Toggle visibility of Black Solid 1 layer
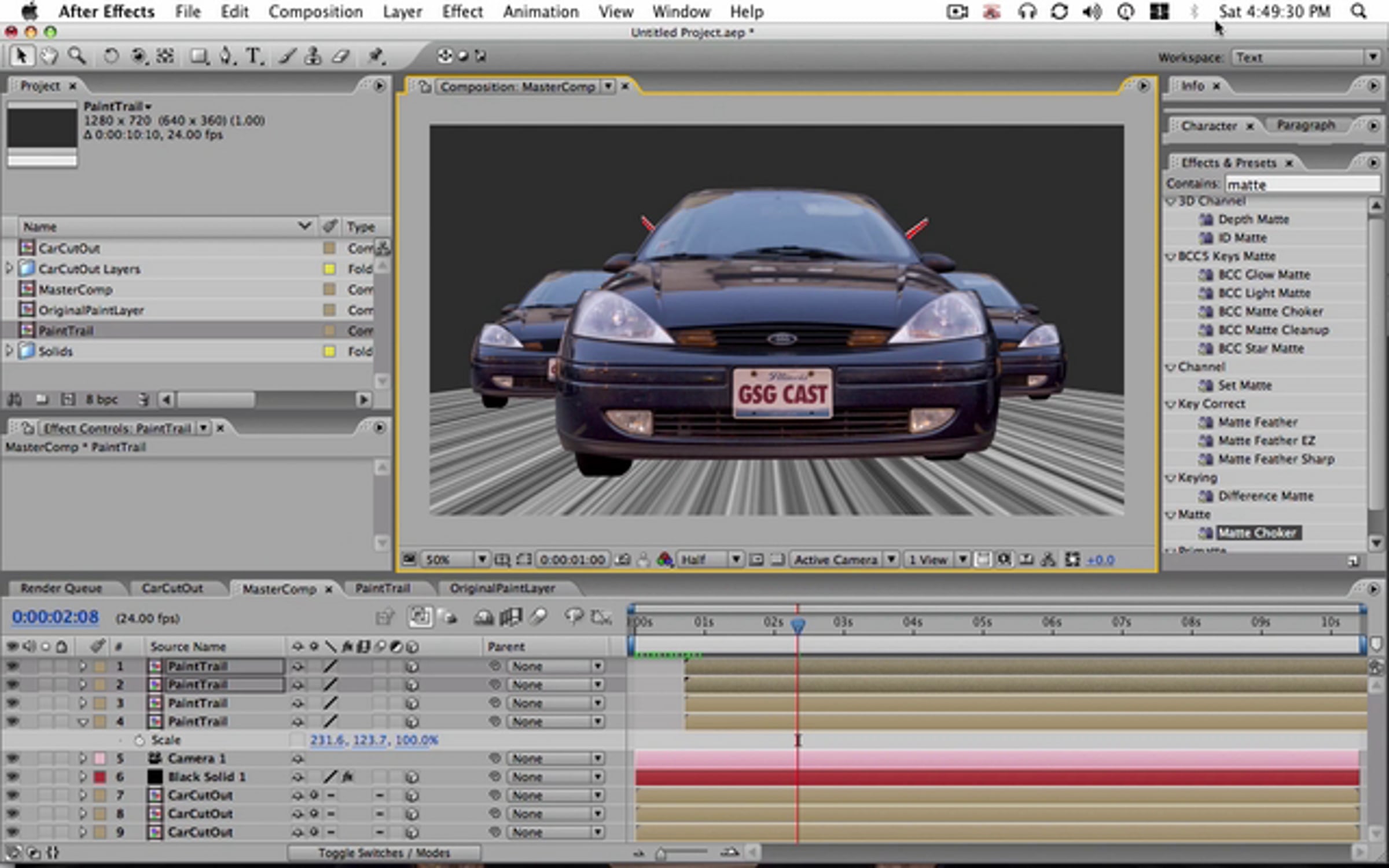This screenshot has height=868, width=1389. pos(12,777)
